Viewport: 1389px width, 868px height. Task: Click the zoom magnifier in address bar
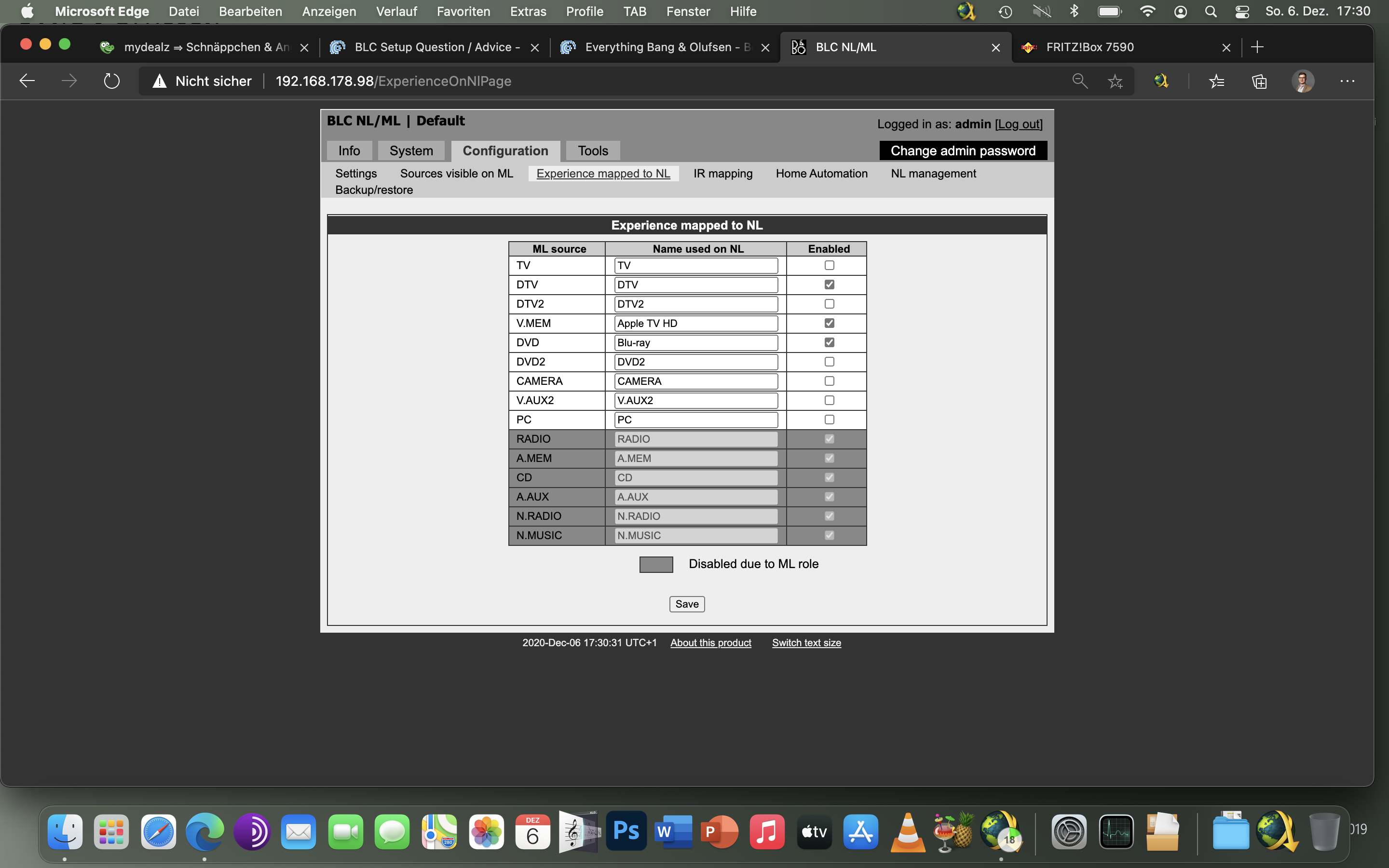pos(1080,81)
